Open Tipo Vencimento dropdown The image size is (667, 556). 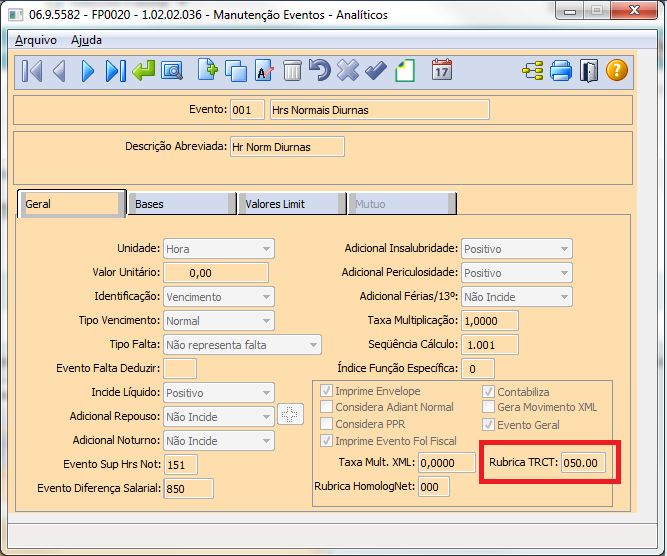click(x=219, y=321)
